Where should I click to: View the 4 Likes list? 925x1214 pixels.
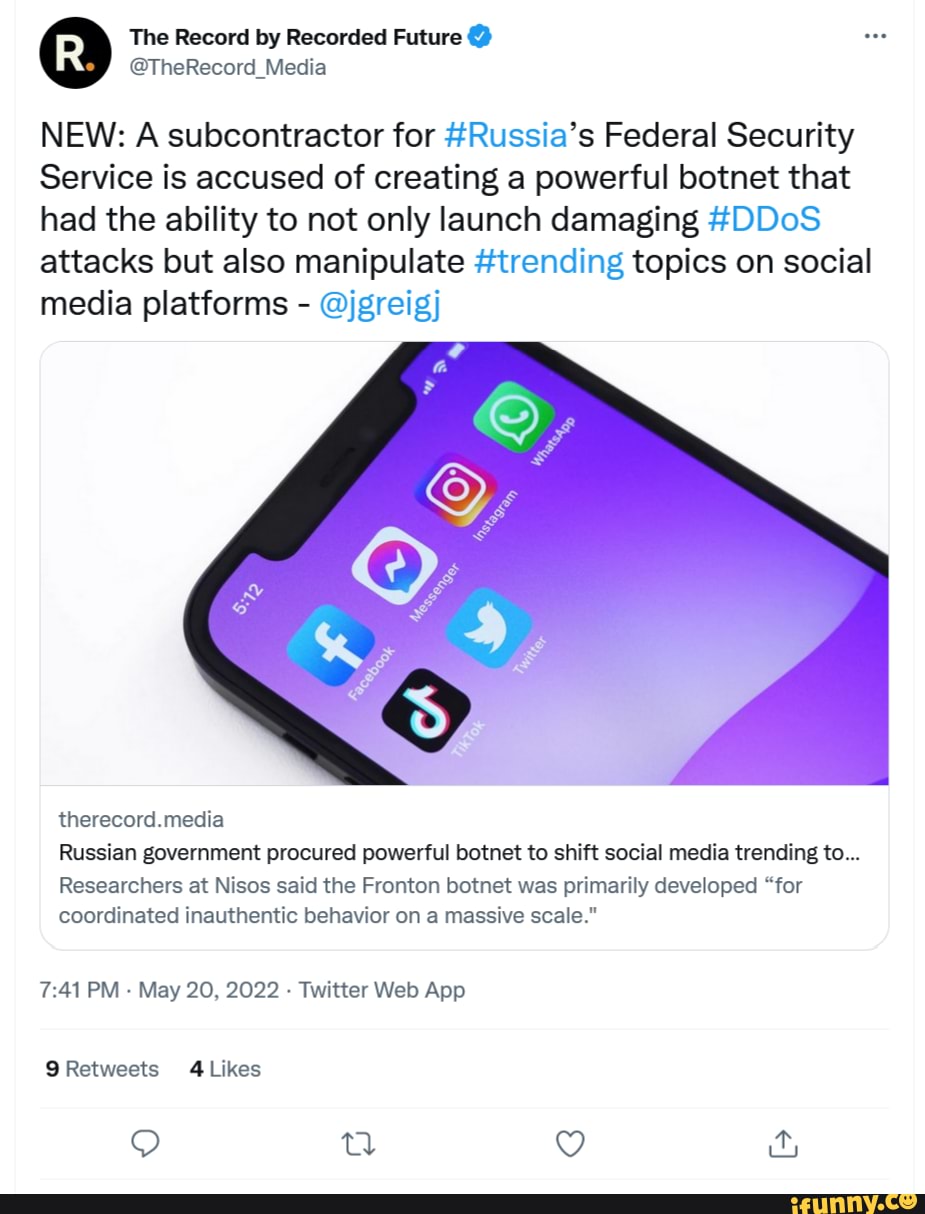(225, 1069)
